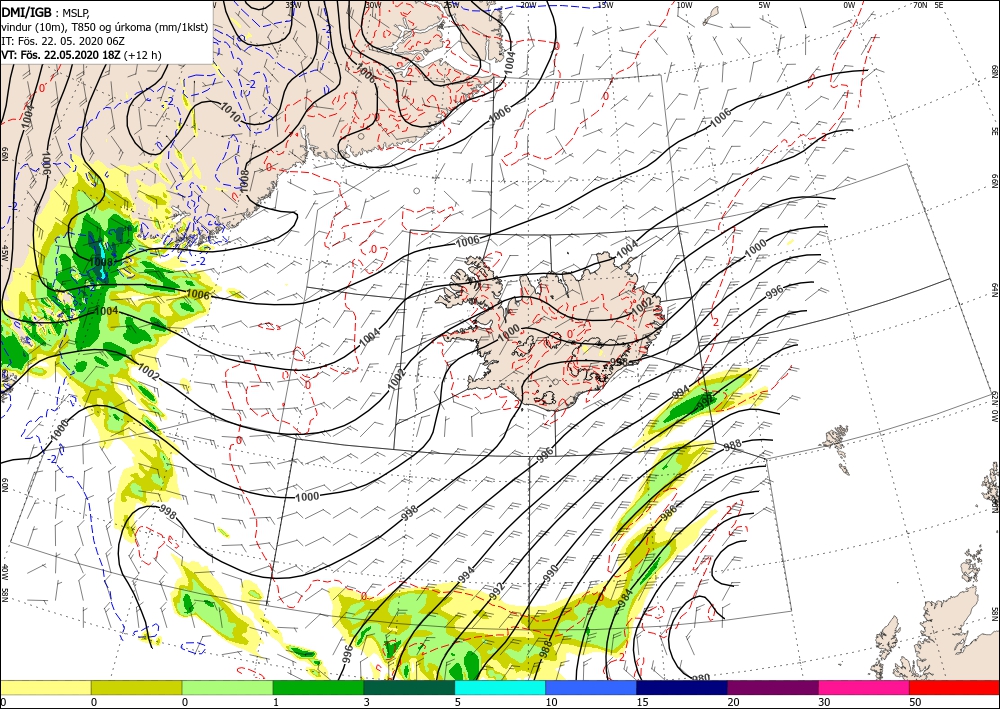1000x709 pixels.
Task: Click the "5W" longitude label at top
Action: [x=764, y=5]
